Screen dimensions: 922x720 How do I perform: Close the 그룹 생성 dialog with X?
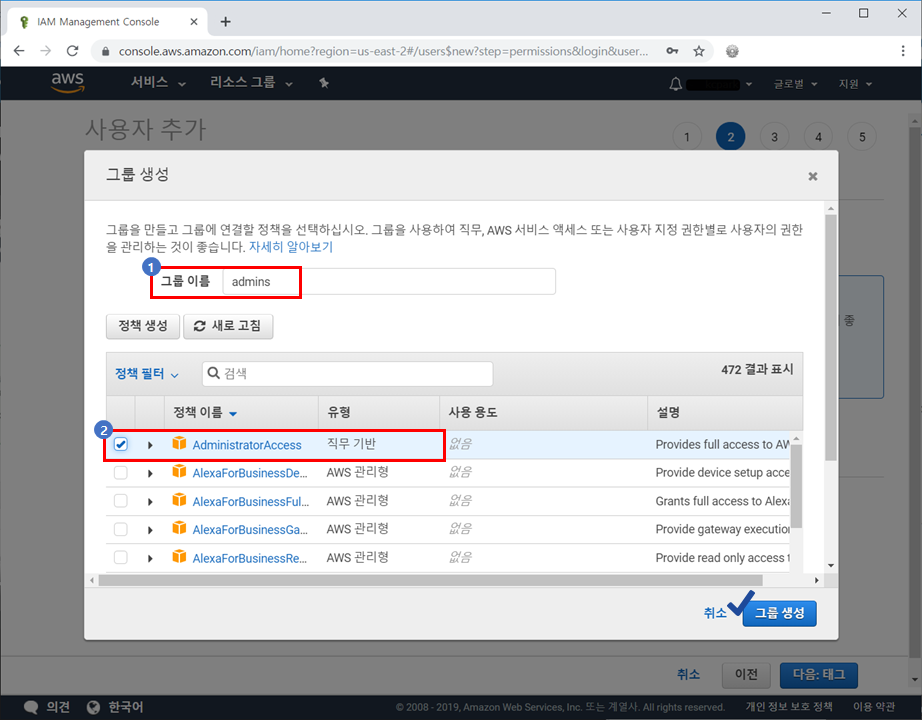[x=813, y=176]
